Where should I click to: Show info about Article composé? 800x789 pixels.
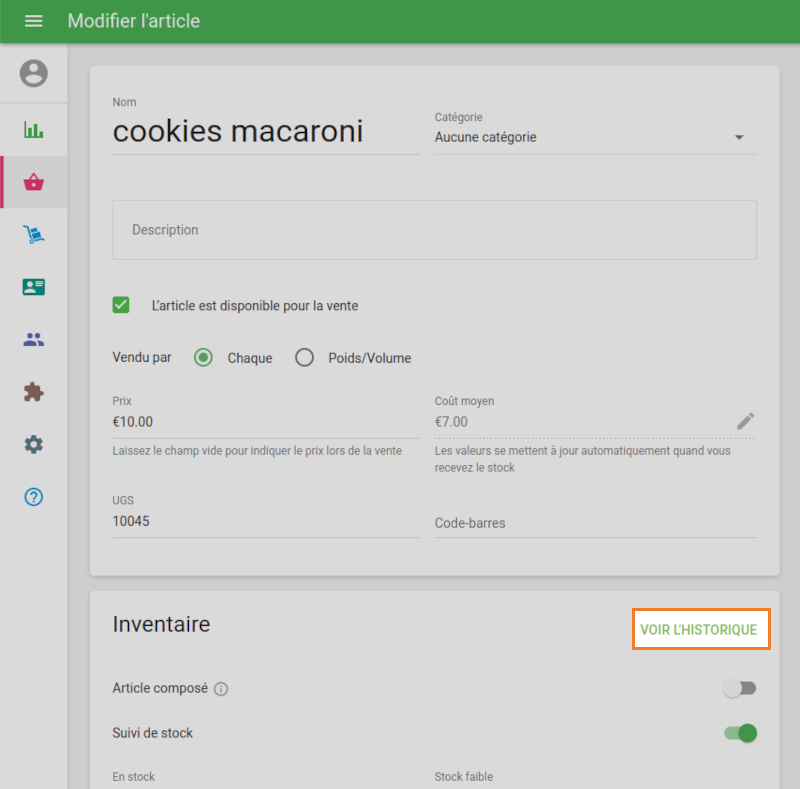[x=222, y=689]
